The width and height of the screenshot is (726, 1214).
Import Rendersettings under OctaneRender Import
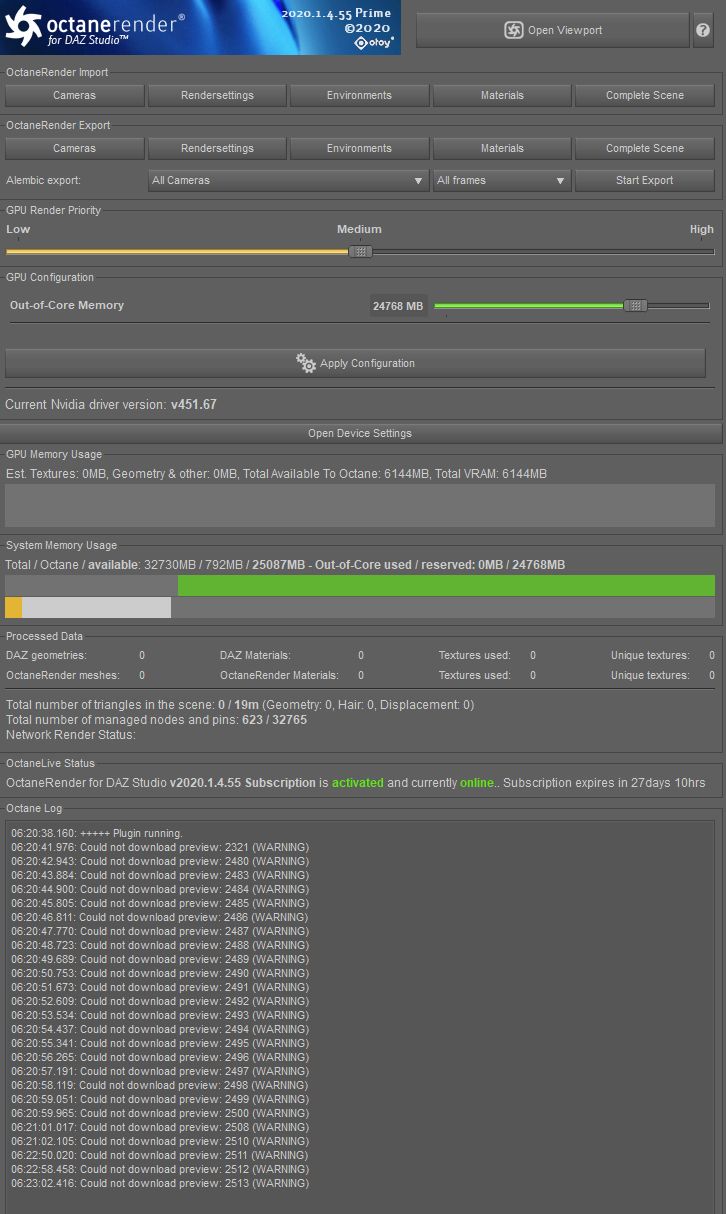click(x=217, y=95)
